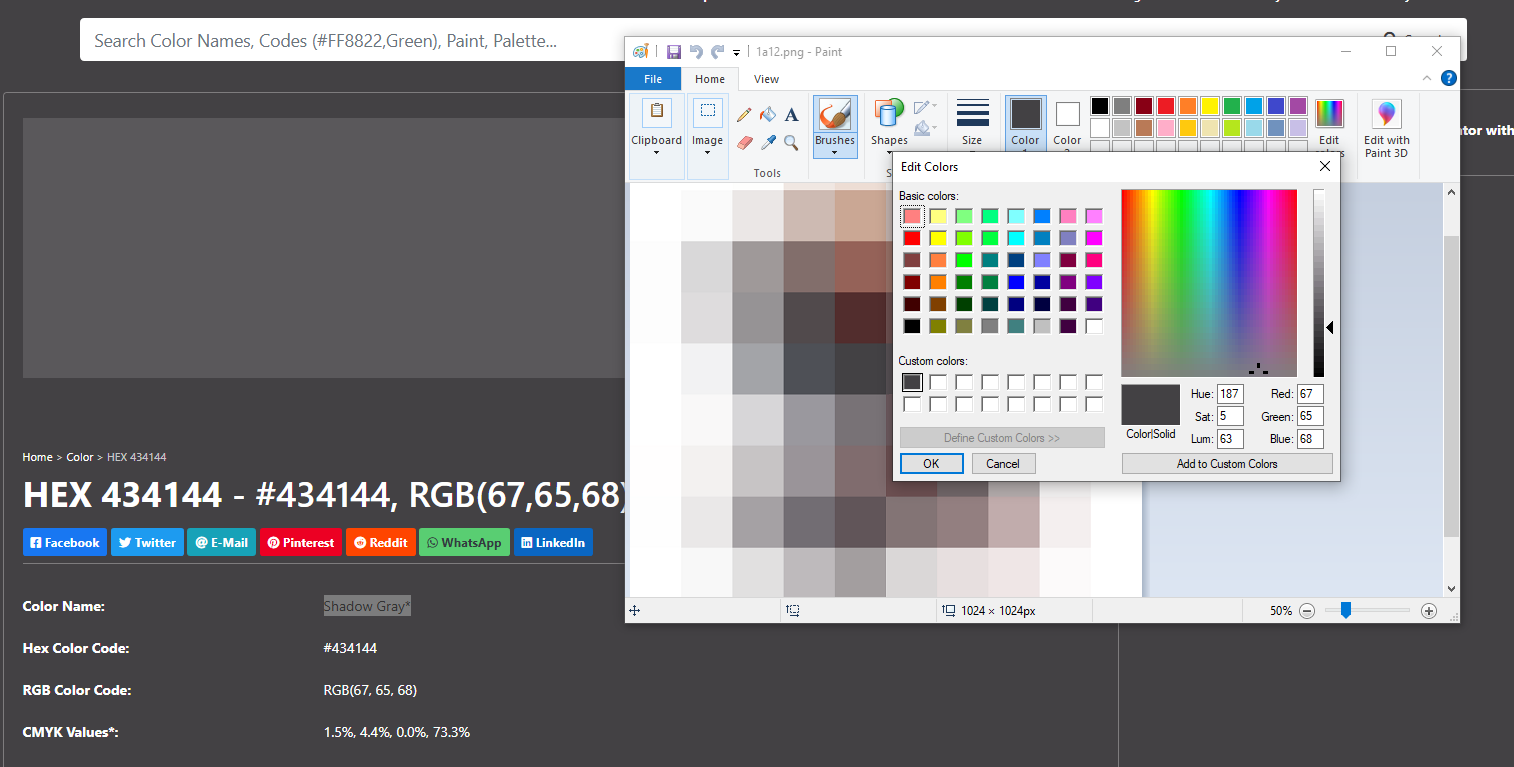Click the Shadow Gray color name text
This screenshot has width=1514, height=767.
click(367, 606)
